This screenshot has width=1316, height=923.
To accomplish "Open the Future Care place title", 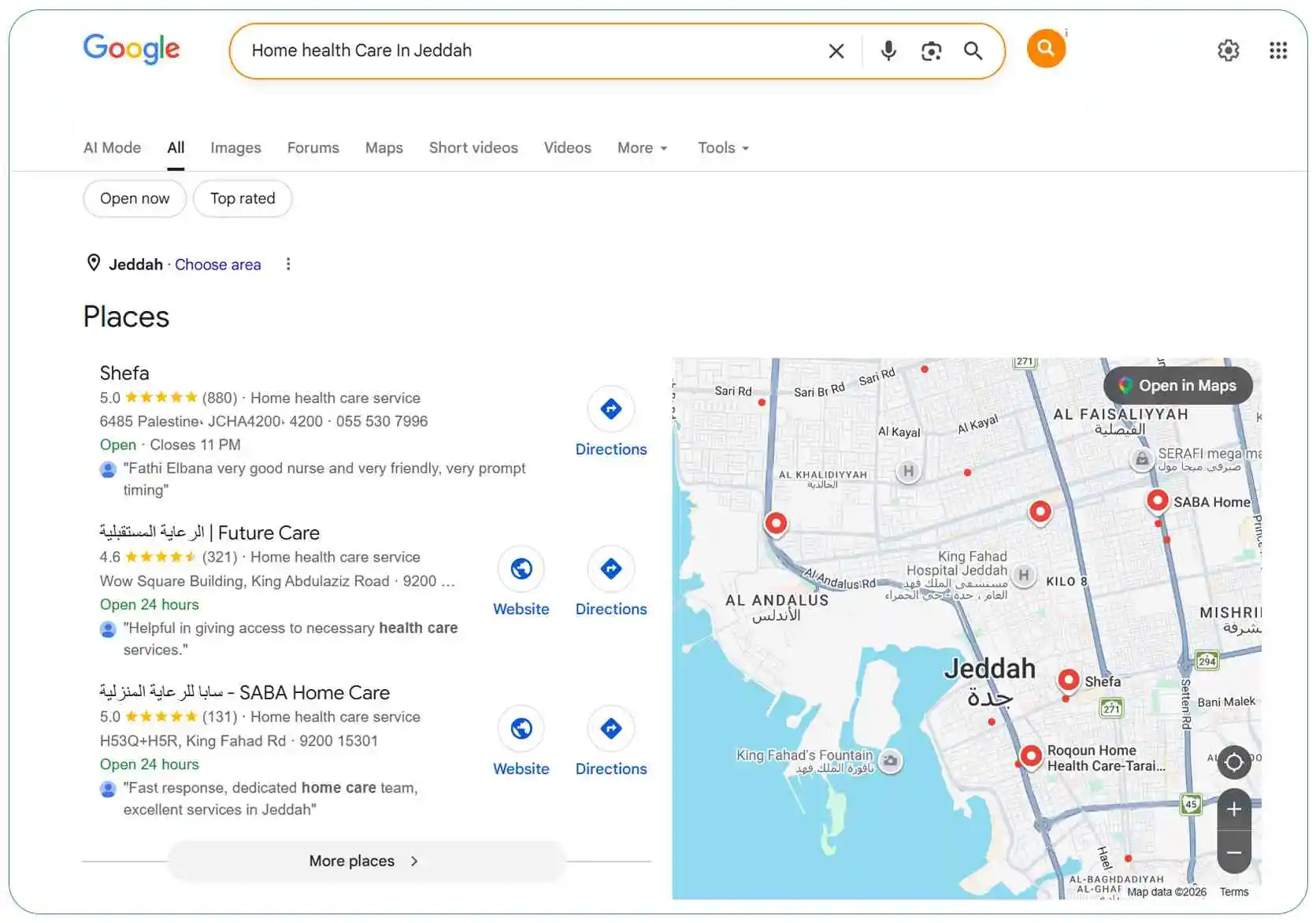I will point(209,533).
